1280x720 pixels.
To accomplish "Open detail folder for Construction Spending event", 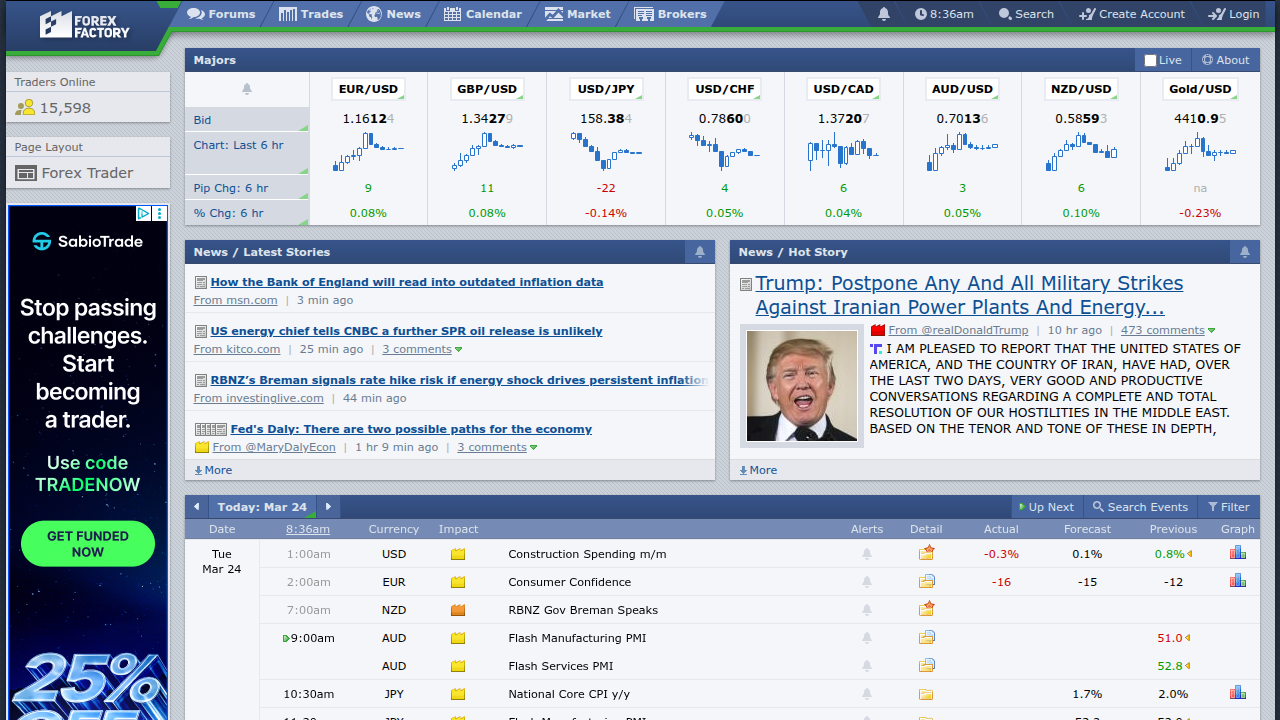I will tap(926, 551).
